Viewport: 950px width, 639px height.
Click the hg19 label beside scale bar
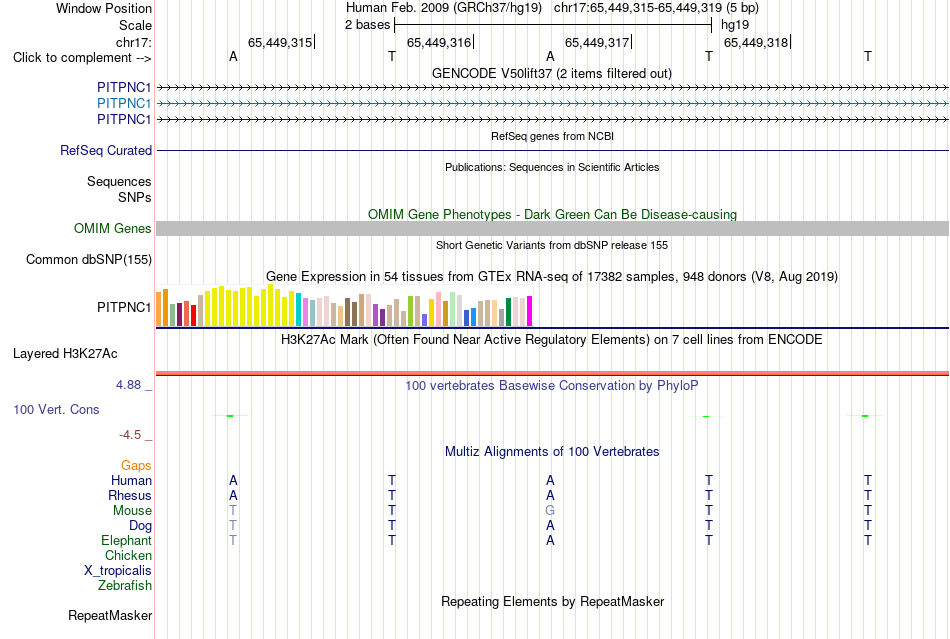click(734, 25)
